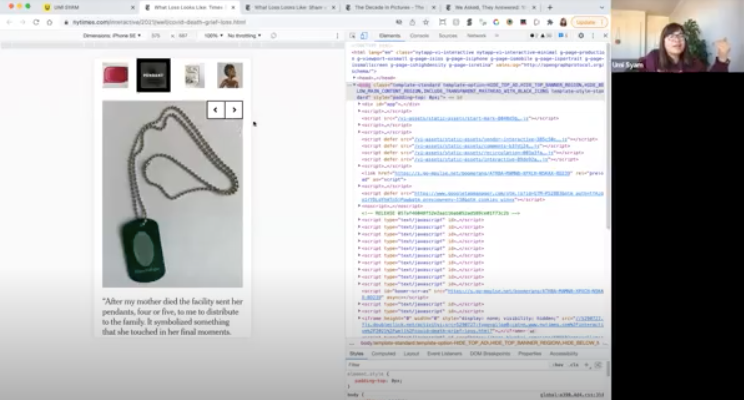Switch to Event Listeners pane tab
Viewport: 744px width, 400px height.
pyautogui.click(x=445, y=353)
